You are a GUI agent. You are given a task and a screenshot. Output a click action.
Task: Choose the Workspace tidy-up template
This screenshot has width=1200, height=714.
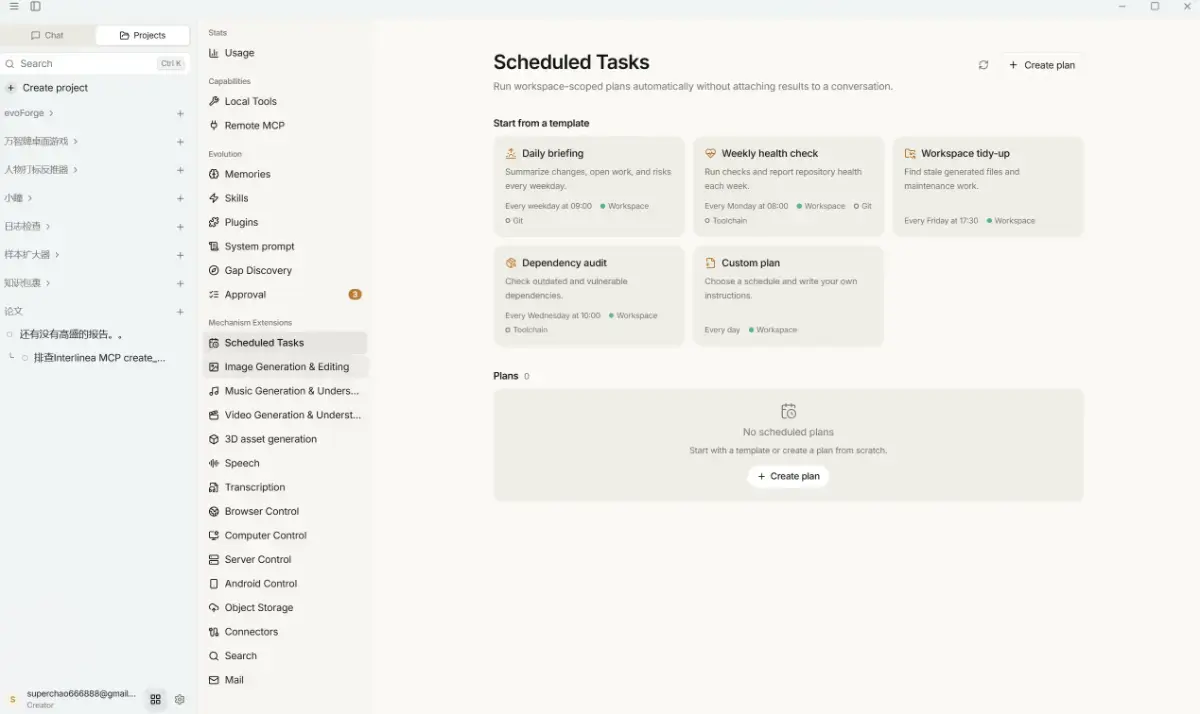click(988, 187)
